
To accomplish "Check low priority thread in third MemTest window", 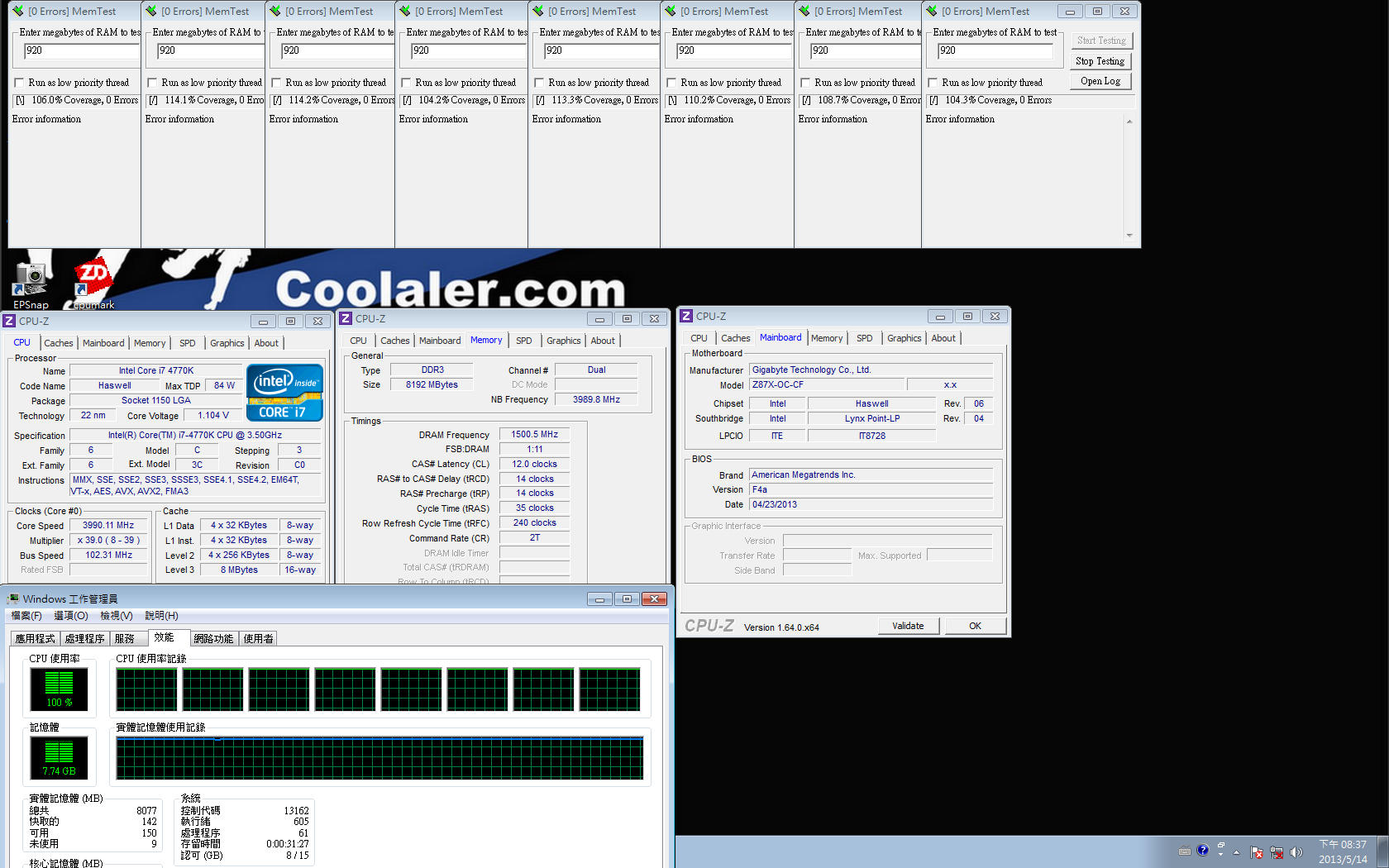I will 276,83.
